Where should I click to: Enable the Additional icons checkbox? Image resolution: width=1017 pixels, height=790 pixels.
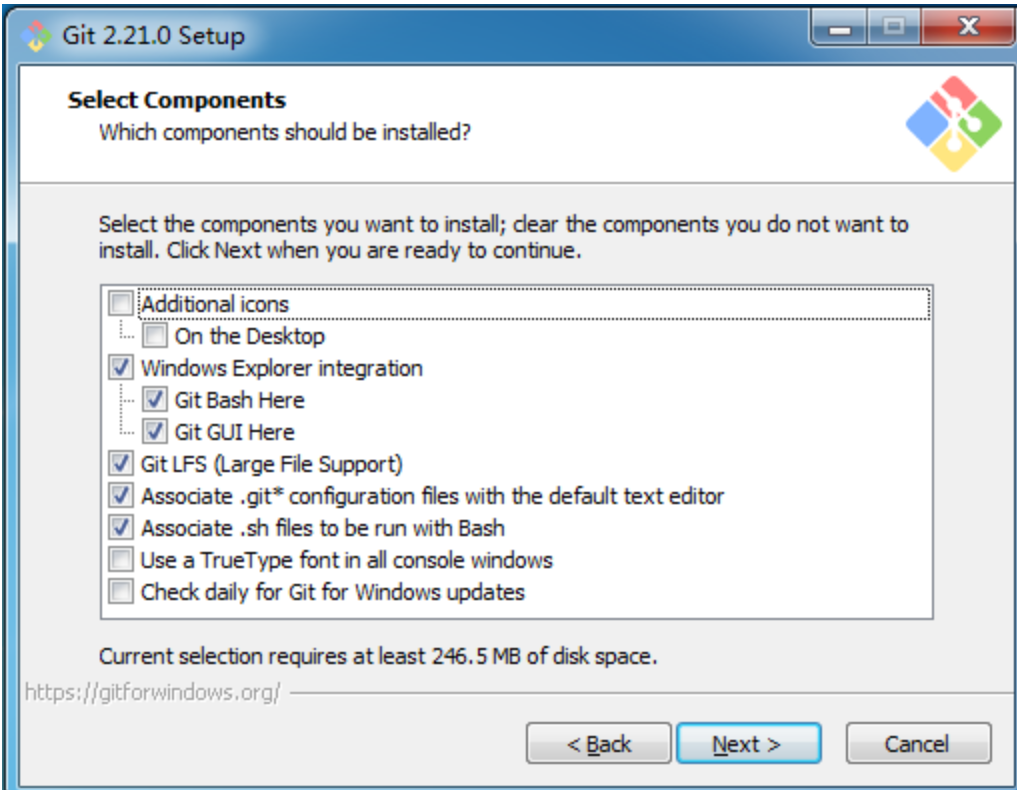pyautogui.click(x=121, y=303)
